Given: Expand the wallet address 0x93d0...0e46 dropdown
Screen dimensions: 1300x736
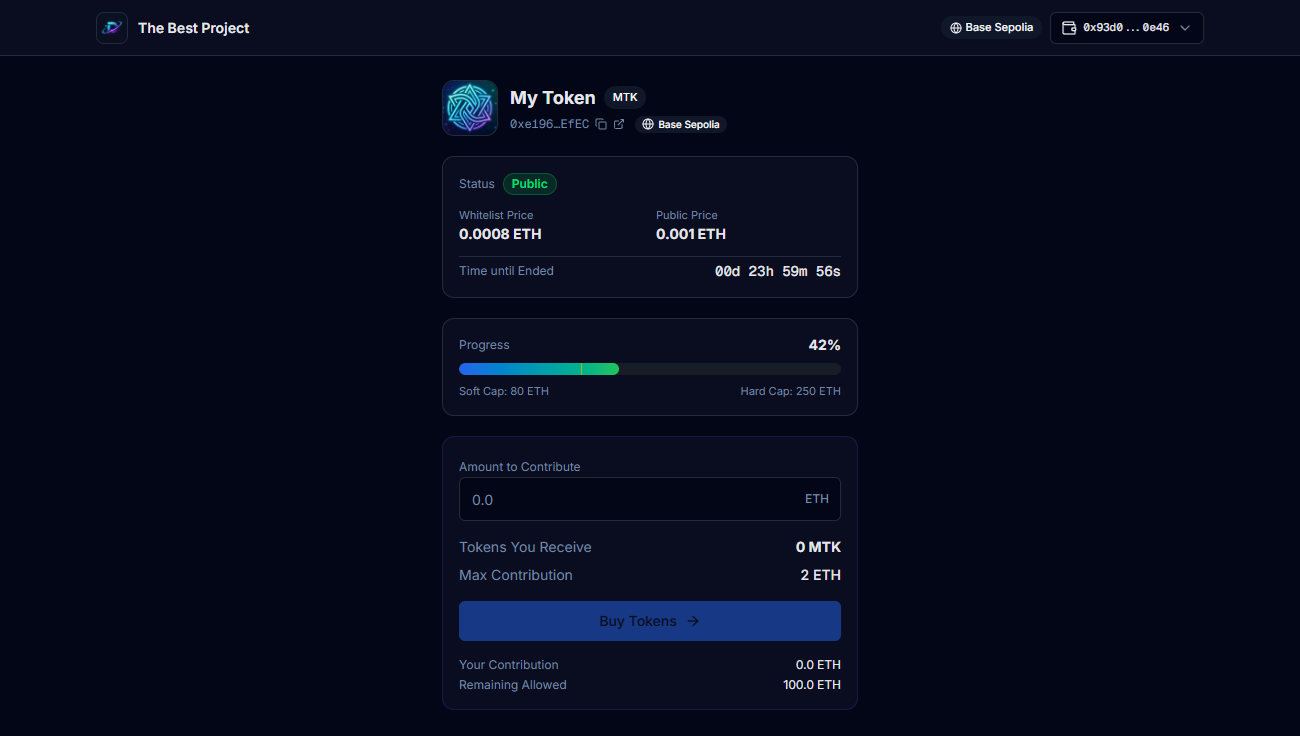Looking at the screenshot, I should point(1126,27).
